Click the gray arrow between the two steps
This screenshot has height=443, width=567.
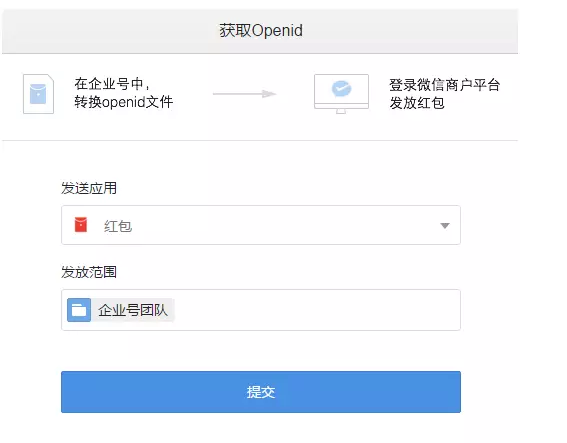click(245, 94)
